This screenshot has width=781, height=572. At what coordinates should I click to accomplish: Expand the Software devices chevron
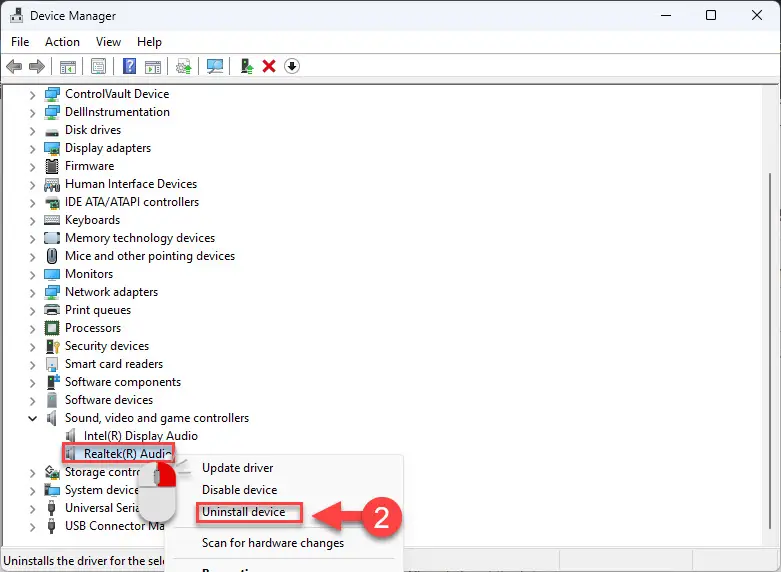32,401
